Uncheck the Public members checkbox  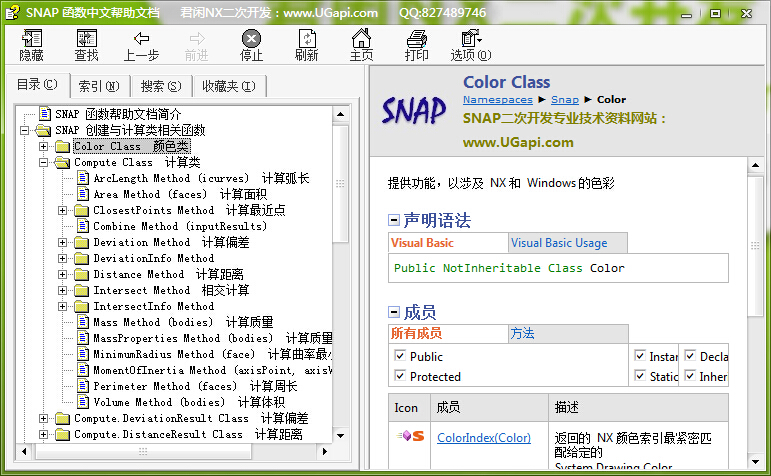pyautogui.click(x=400, y=356)
